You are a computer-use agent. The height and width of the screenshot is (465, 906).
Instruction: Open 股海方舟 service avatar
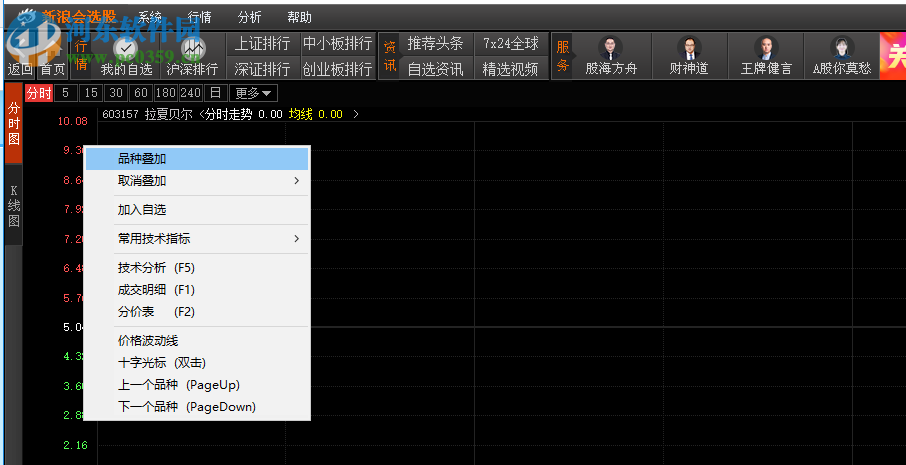tap(610, 49)
